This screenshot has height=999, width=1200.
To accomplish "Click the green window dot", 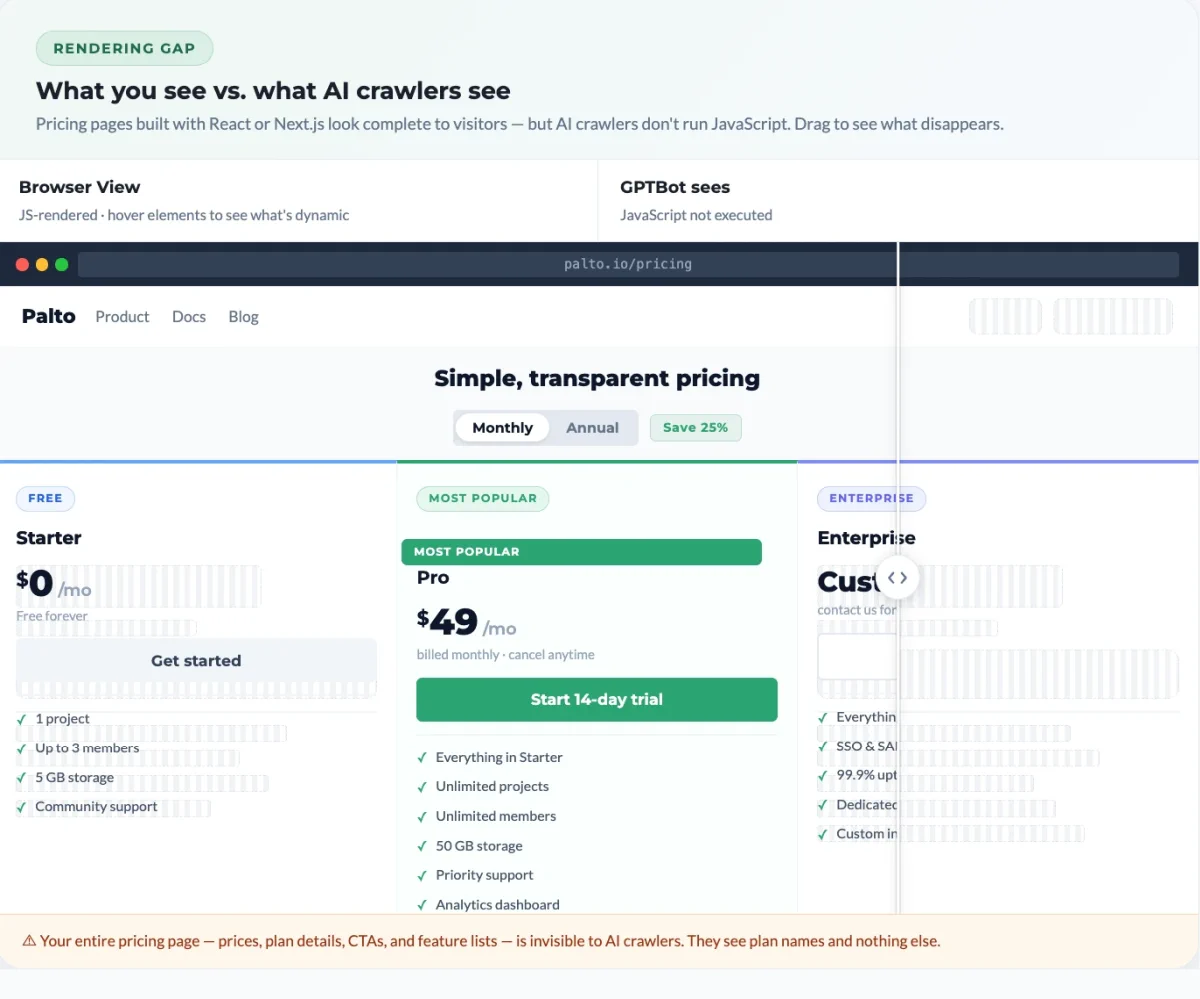I will point(62,264).
